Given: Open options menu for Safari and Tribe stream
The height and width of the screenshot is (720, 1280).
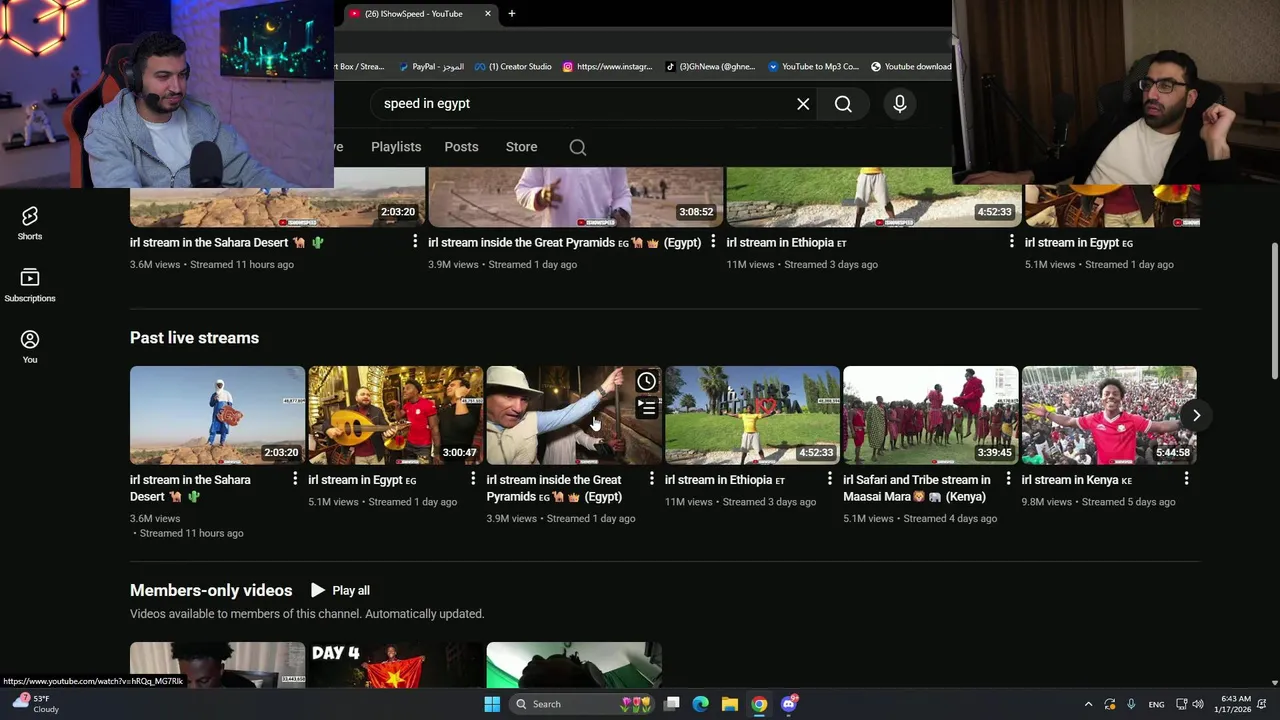Looking at the screenshot, I should [x=1008, y=480].
